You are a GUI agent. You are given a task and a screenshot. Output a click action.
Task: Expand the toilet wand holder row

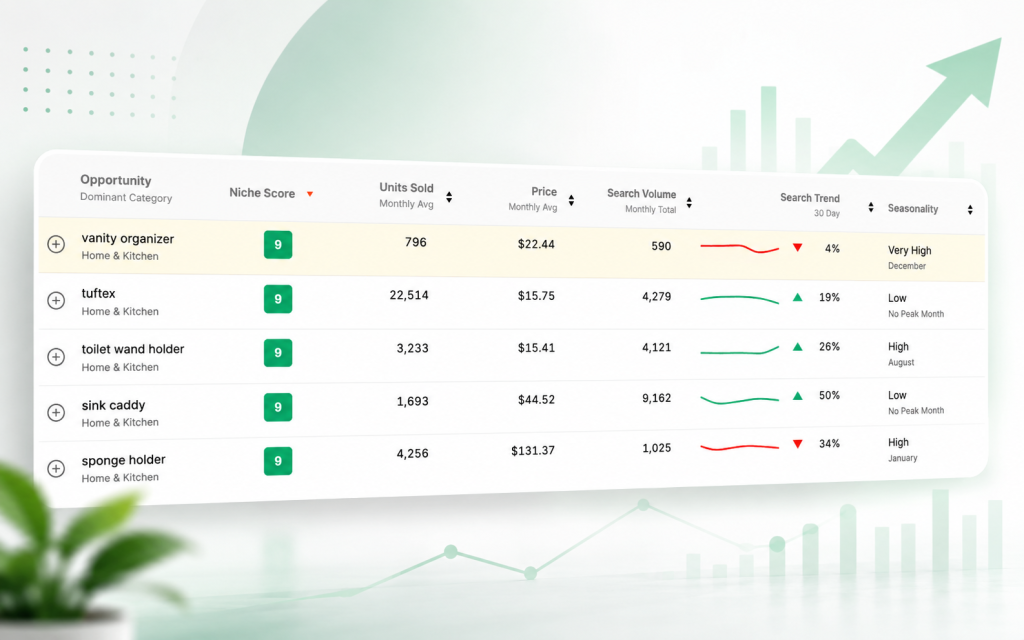click(56, 357)
